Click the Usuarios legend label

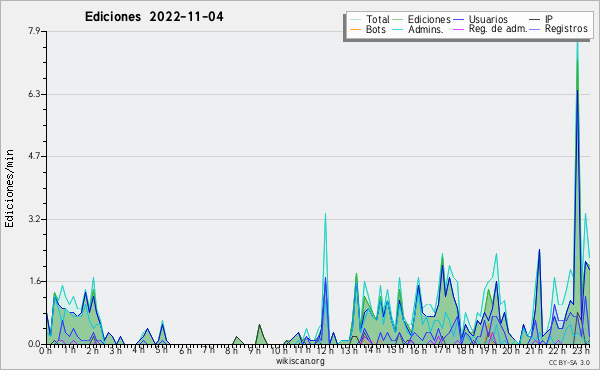(x=488, y=19)
